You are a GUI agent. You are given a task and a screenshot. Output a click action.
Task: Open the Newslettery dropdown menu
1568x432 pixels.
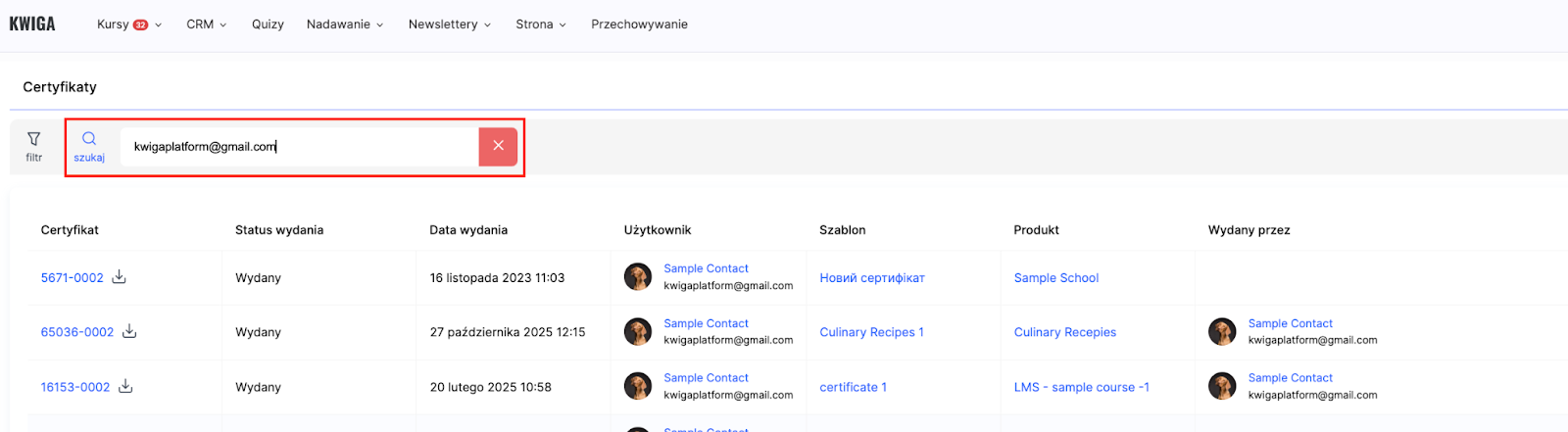(449, 24)
